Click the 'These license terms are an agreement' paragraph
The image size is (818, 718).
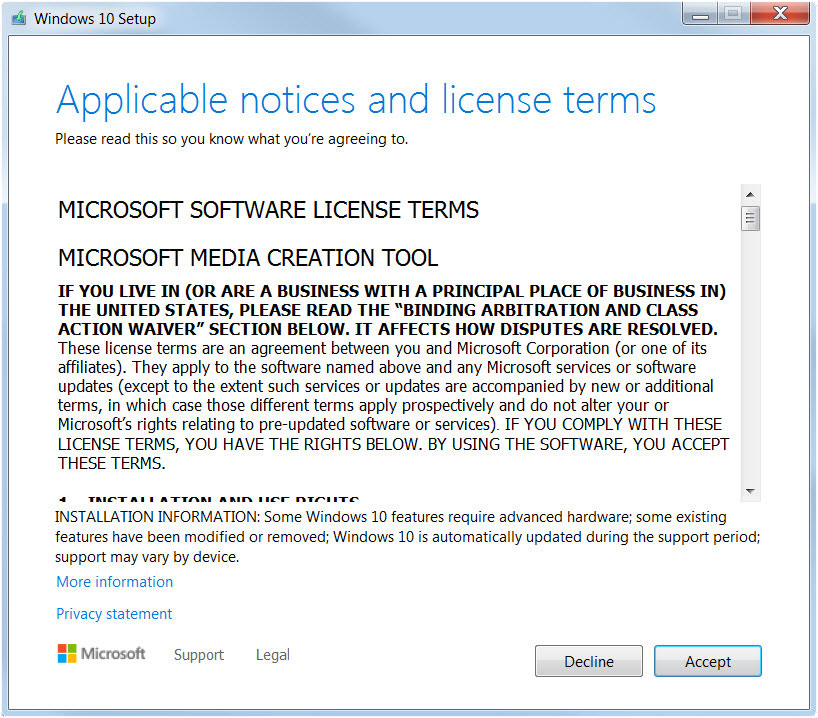393,405
